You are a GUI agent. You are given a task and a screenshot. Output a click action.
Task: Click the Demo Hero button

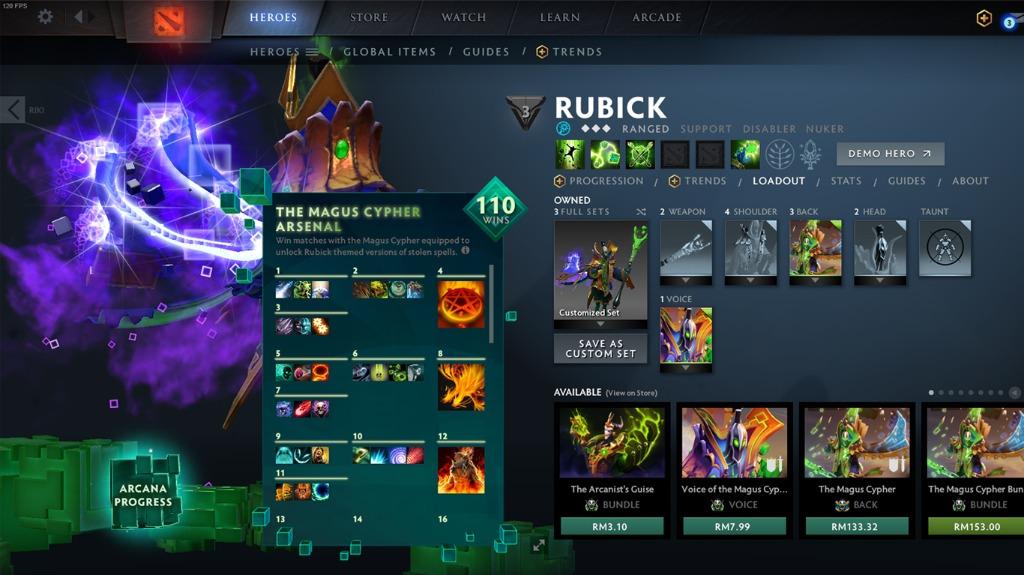[x=890, y=154]
